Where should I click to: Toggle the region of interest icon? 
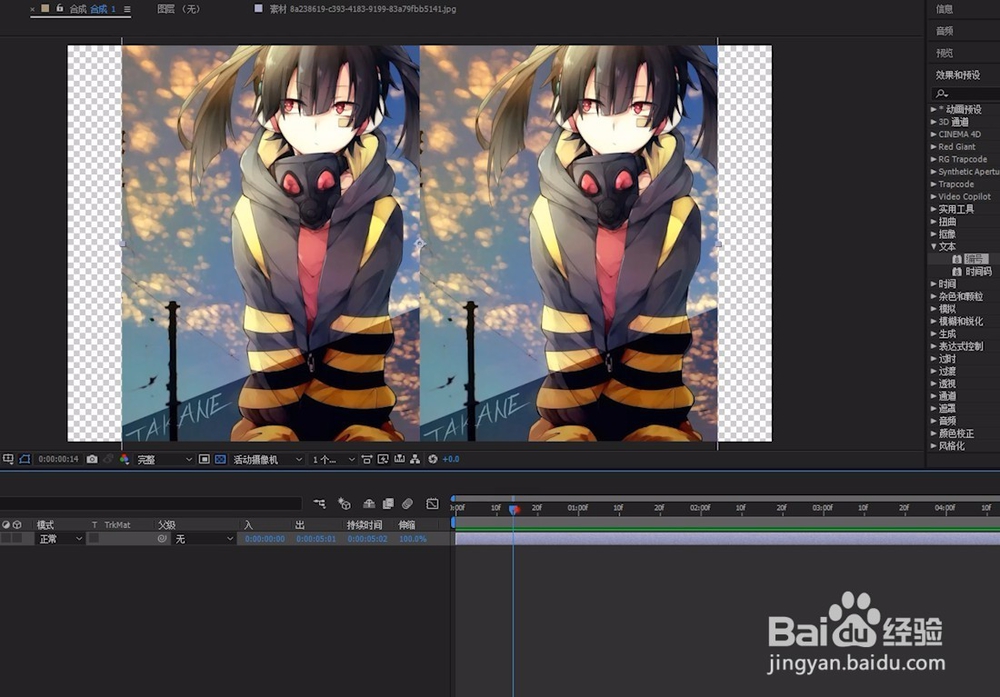pos(204,459)
